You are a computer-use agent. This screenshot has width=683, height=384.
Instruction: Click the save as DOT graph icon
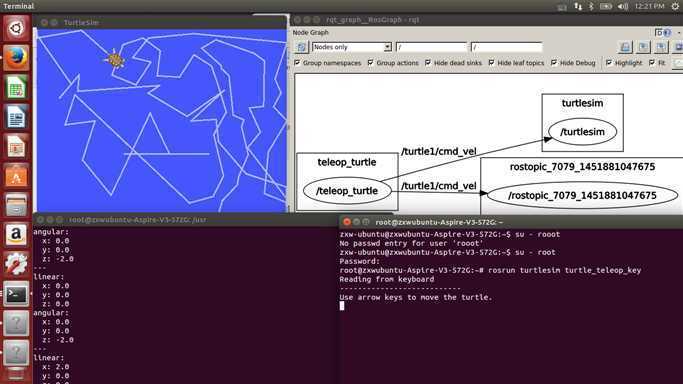point(643,47)
